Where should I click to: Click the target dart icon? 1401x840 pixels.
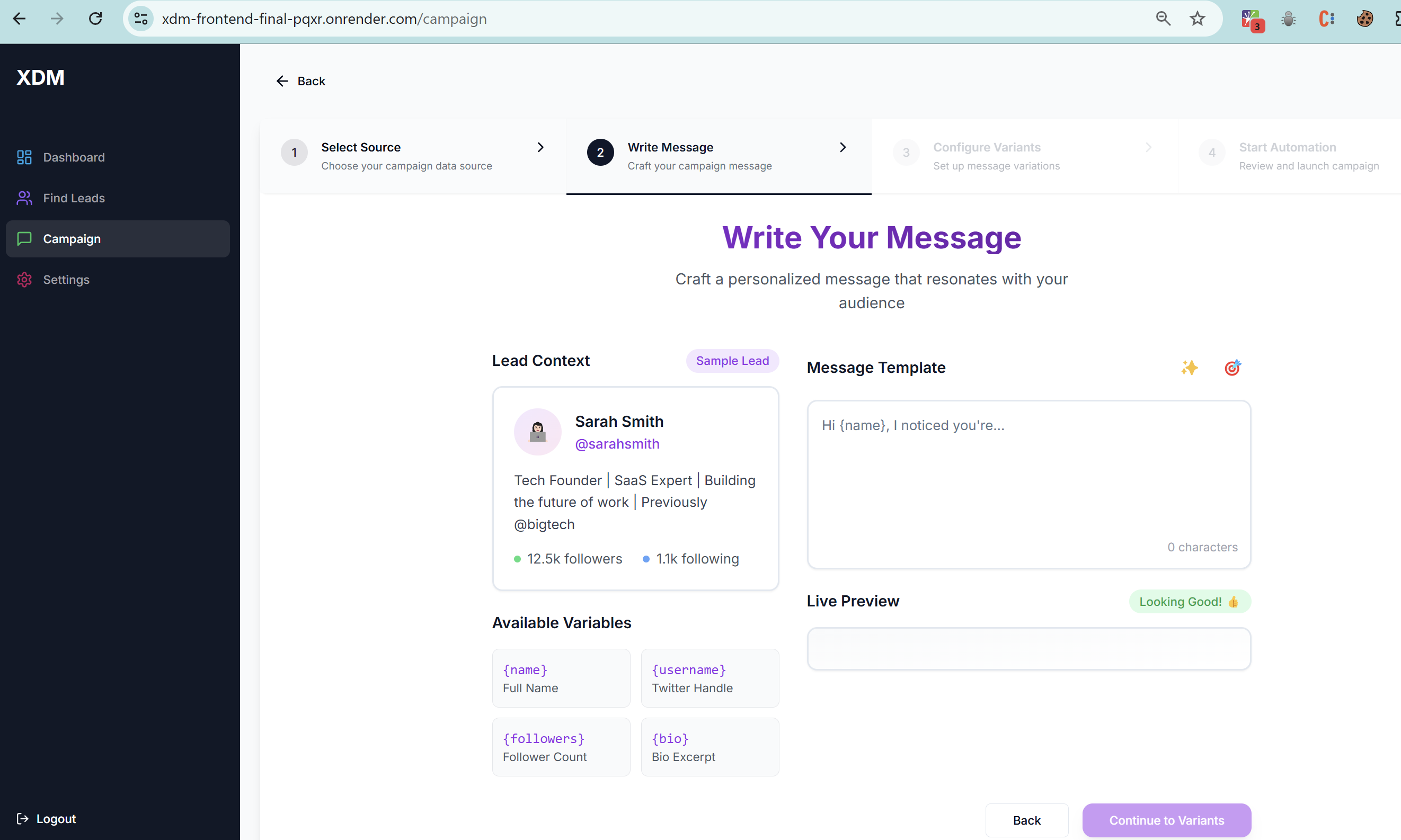pos(1232,368)
